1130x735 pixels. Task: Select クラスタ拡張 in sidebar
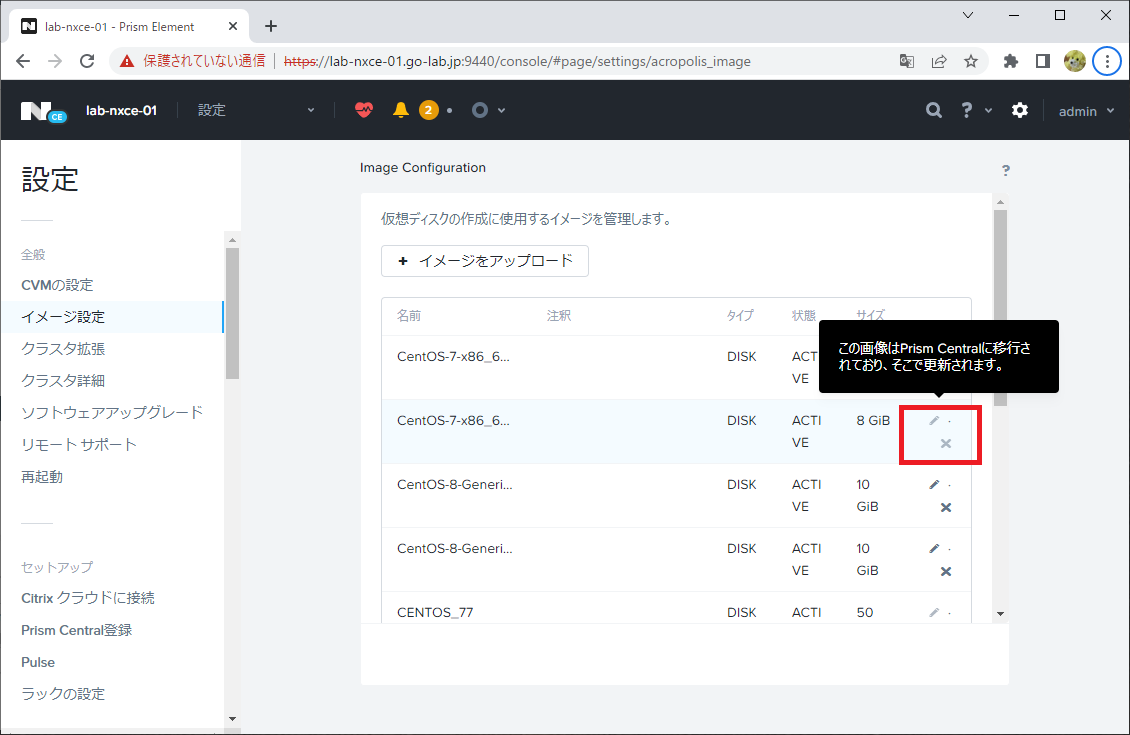tap(63, 349)
